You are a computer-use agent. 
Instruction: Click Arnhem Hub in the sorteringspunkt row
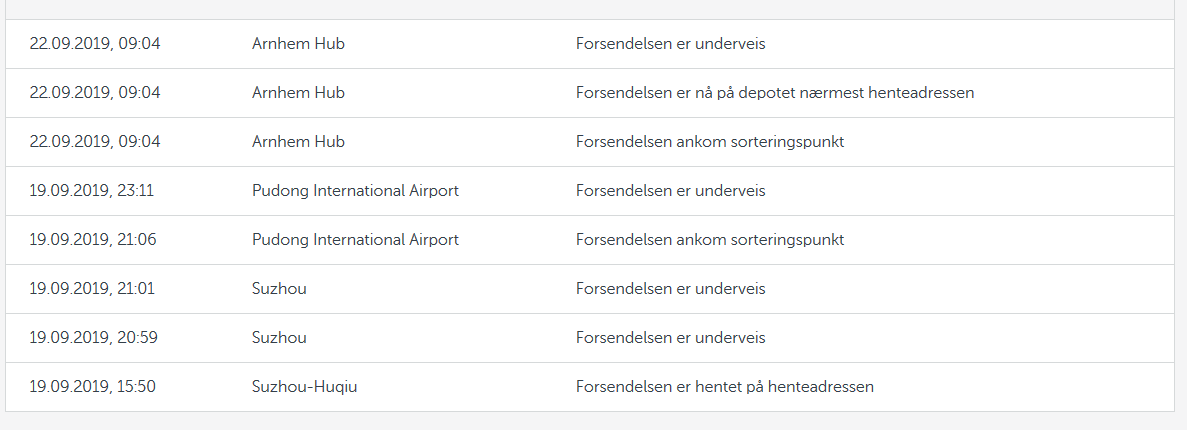tap(298, 142)
